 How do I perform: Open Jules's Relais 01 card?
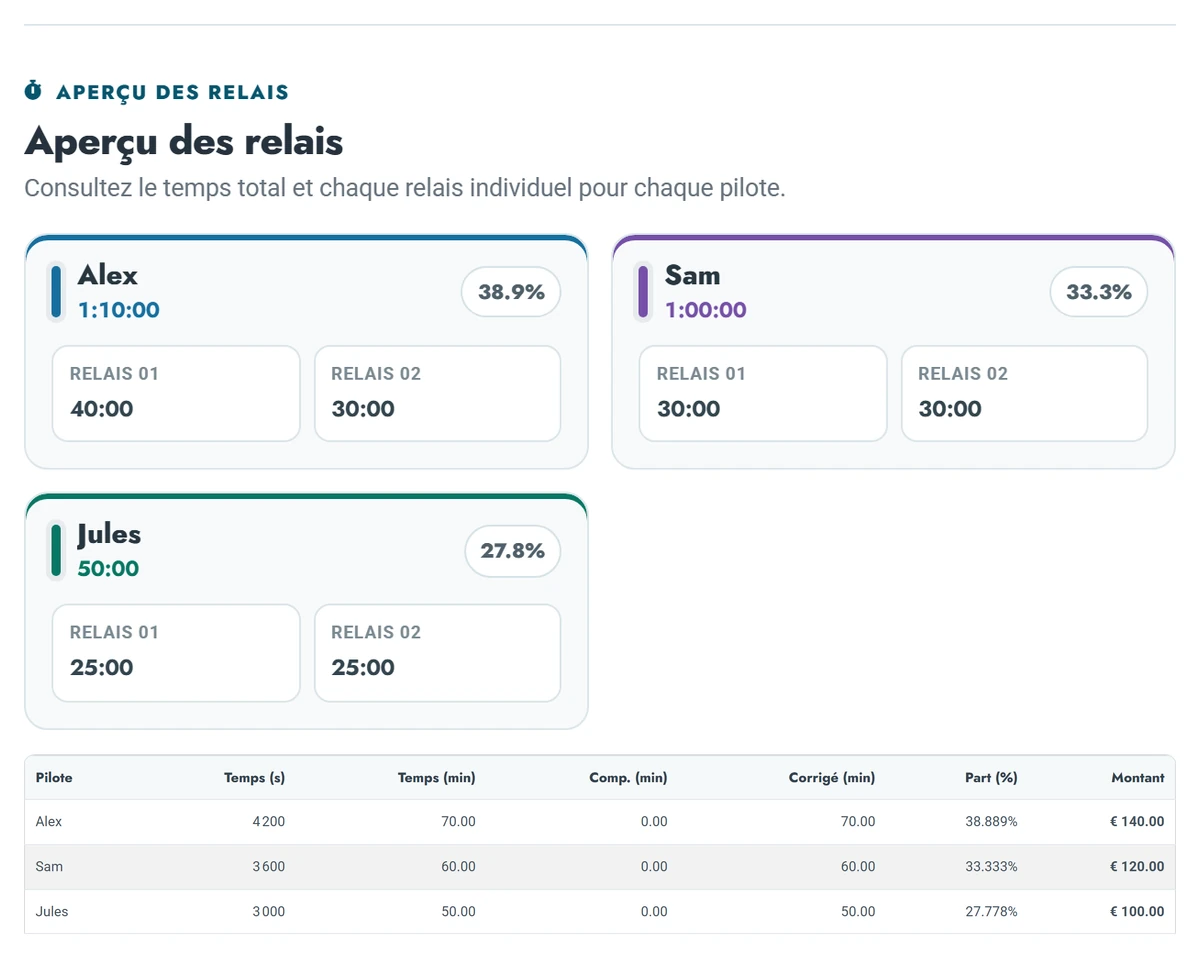pos(176,652)
